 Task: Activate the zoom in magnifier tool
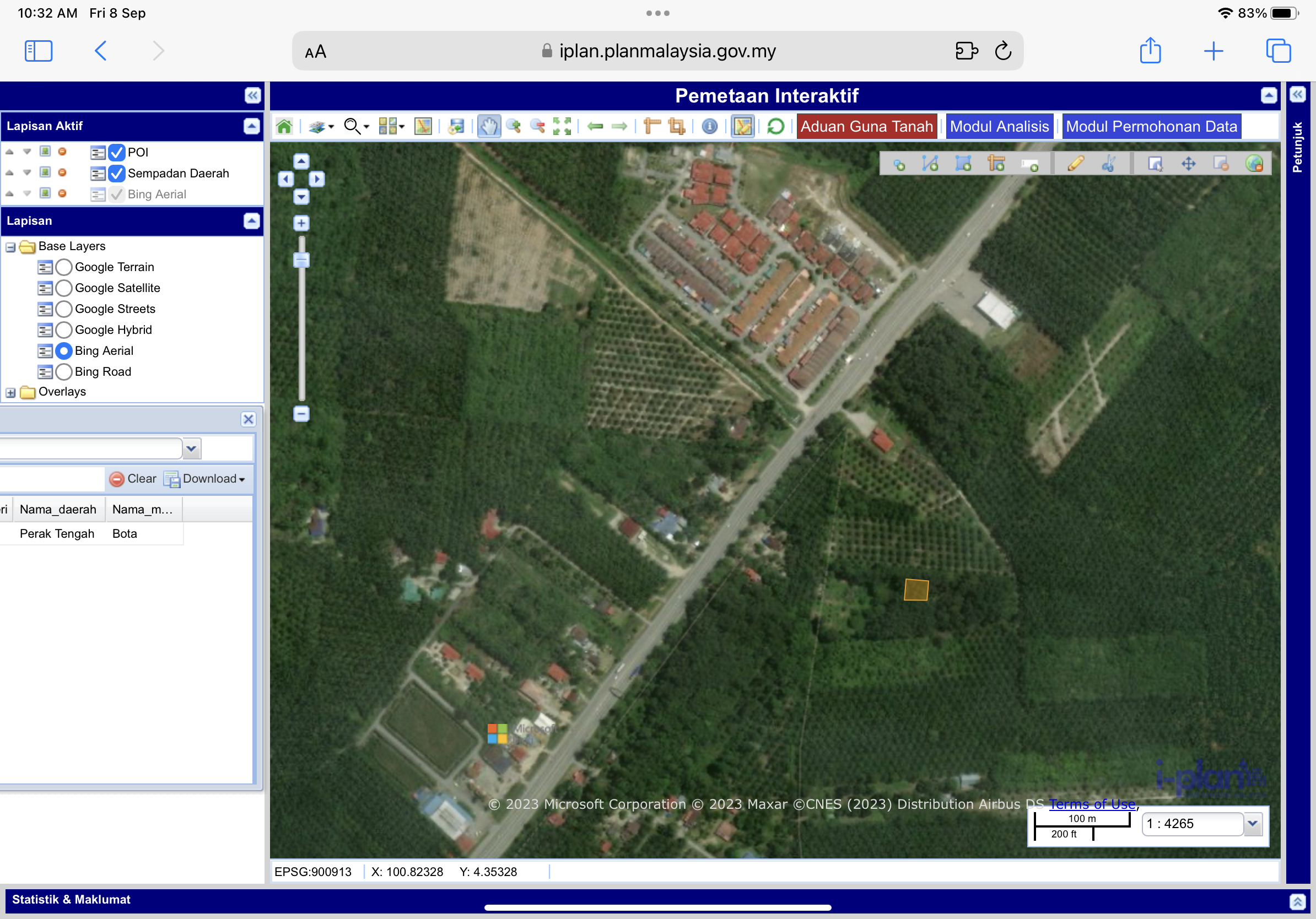tap(514, 126)
